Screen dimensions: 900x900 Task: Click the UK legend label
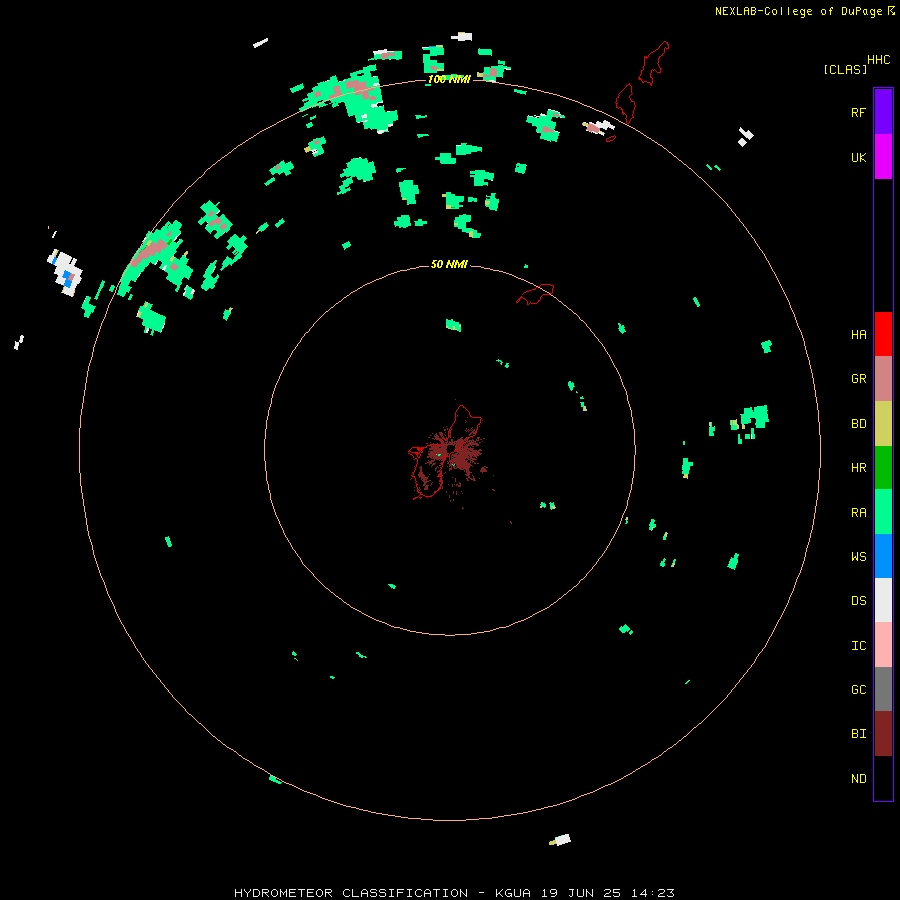tap(858, 157)
